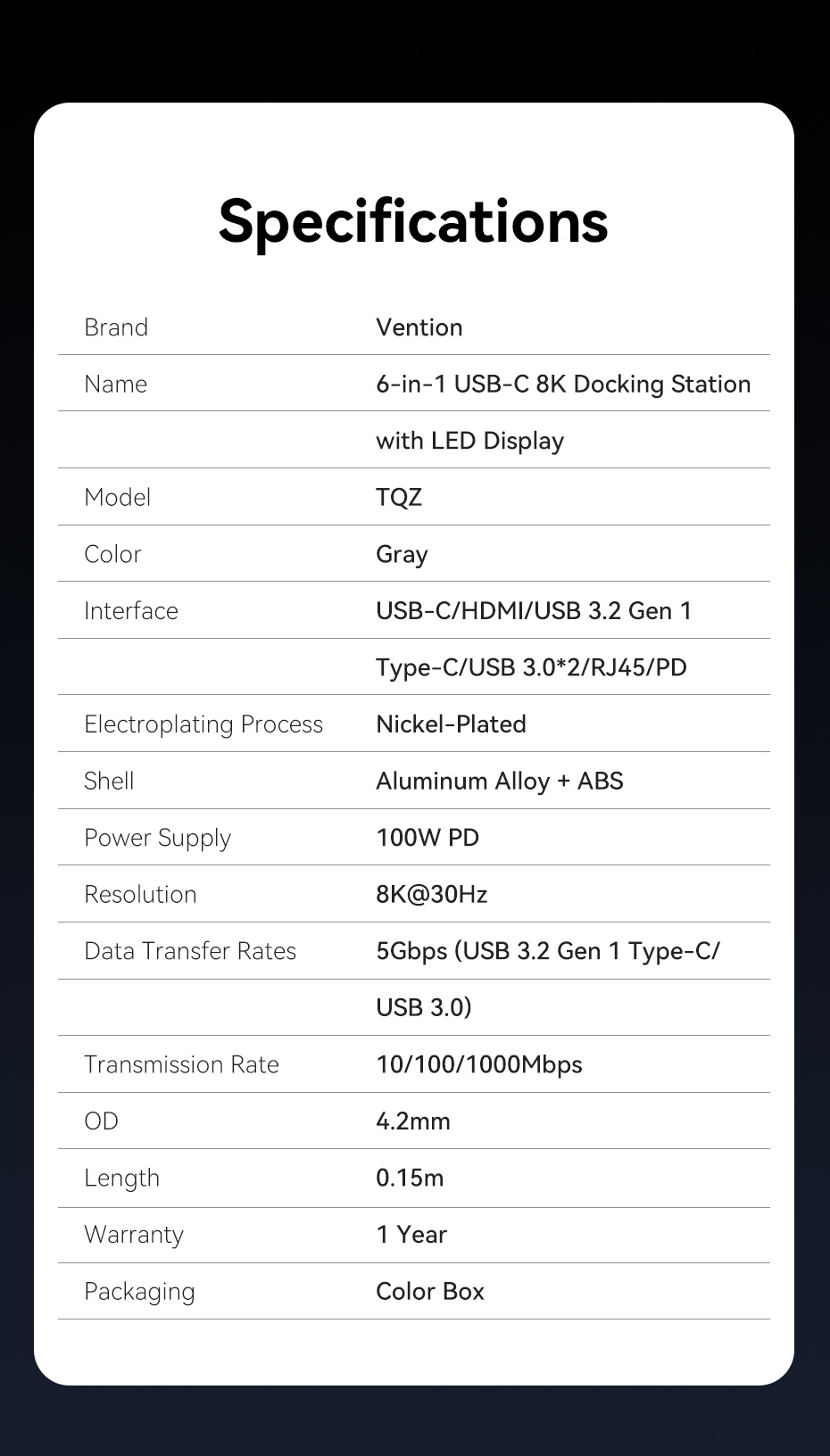Image resolution: width=830 pixels, height=1456 pixels.
Task: Click the Aluminum Alloy + ABS shell value
Action: tap(499, 782)
